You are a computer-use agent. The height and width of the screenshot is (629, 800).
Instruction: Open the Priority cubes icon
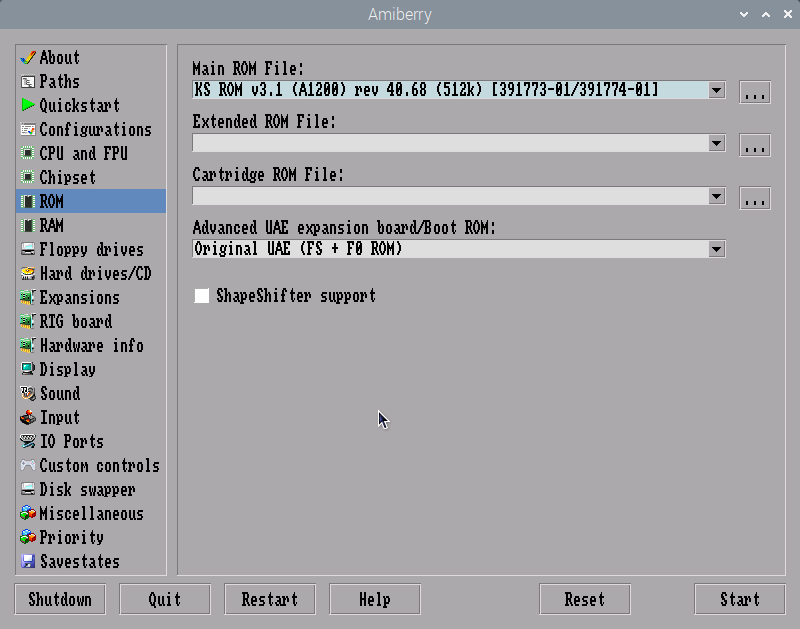[x=28, y=537]
